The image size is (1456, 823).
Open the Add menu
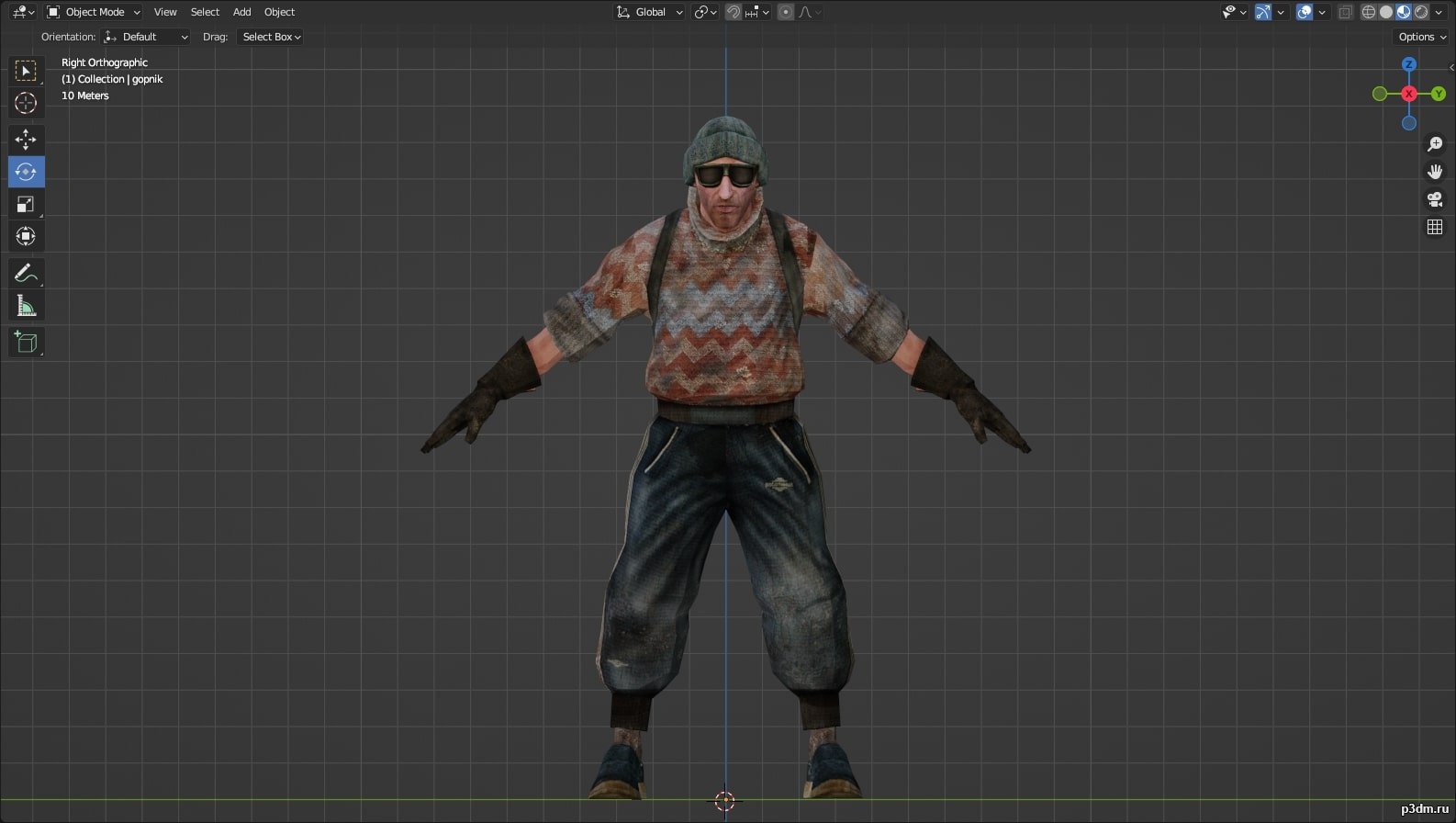pos(241,12)
